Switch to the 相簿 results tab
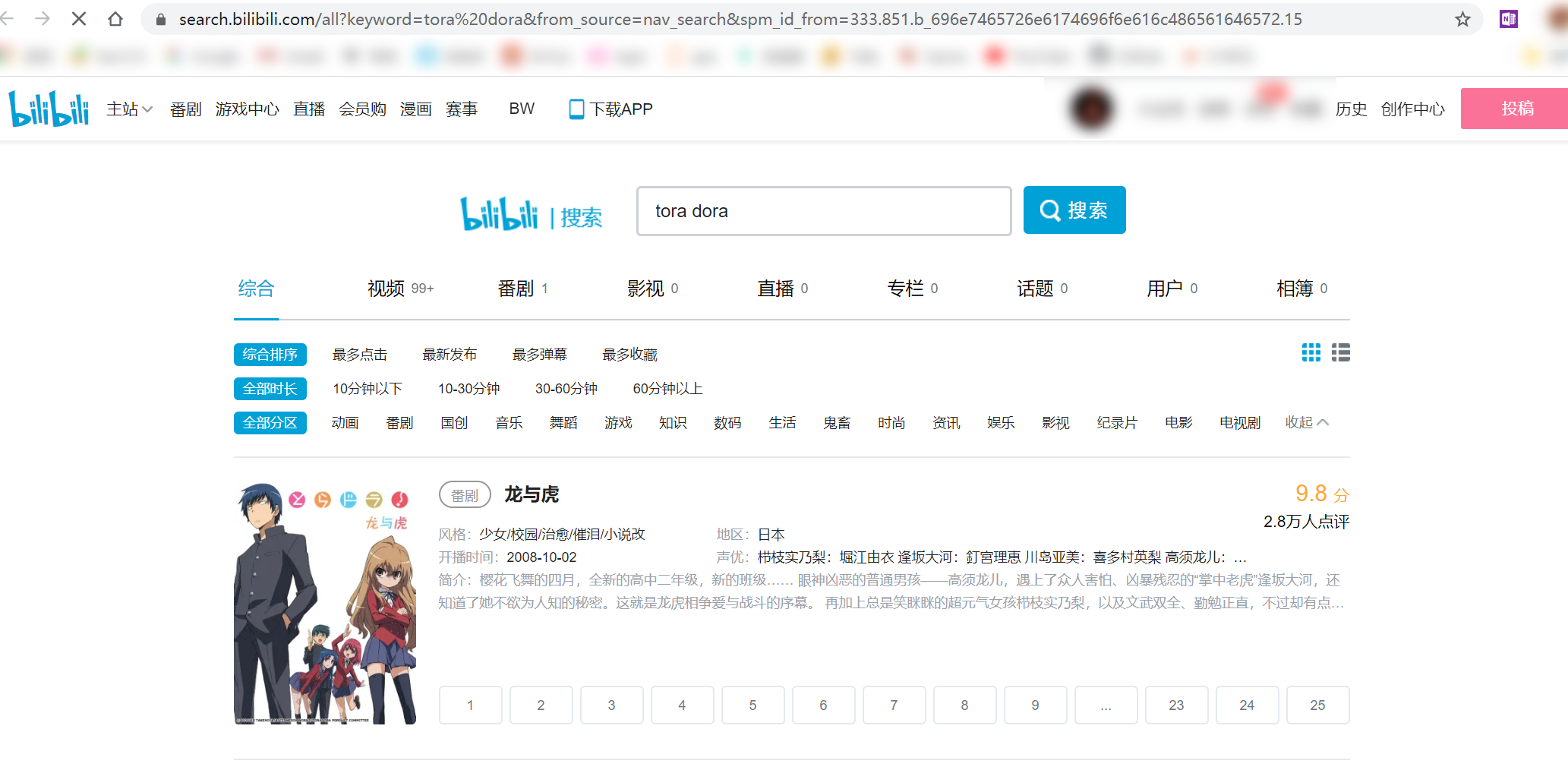This screenshot has width=1568, height=770. [x=1301, y=289]
